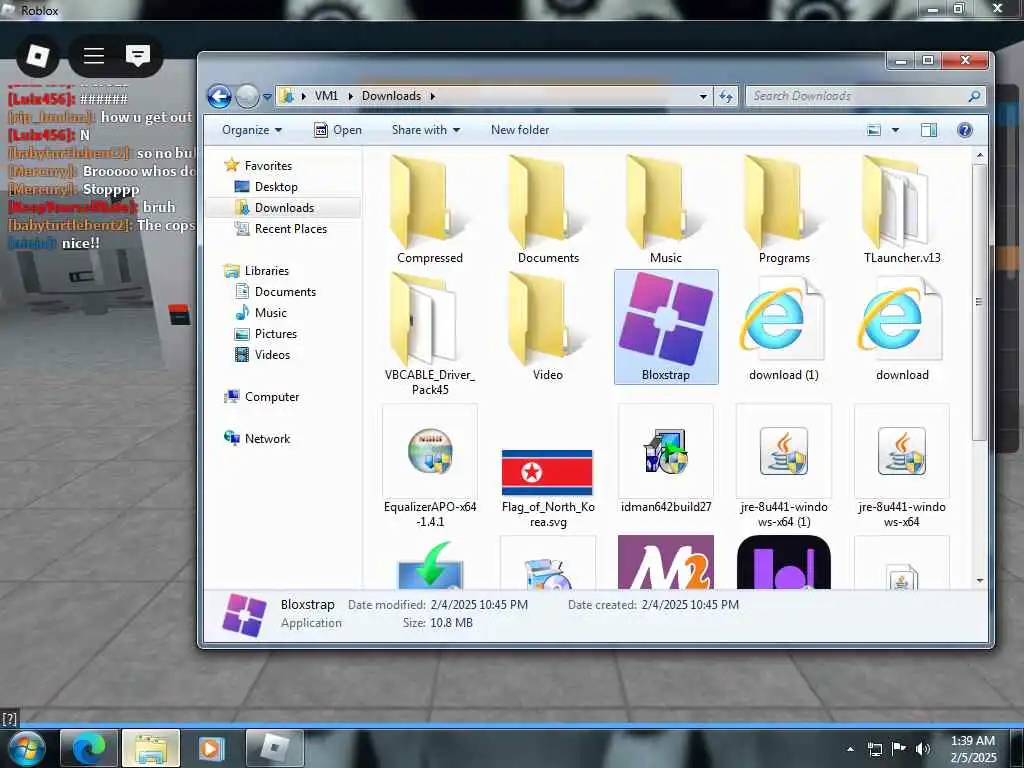Open Microsoft Edge from taskbar
Viewport: 1024px width, 768px height.
coord(88,748)
